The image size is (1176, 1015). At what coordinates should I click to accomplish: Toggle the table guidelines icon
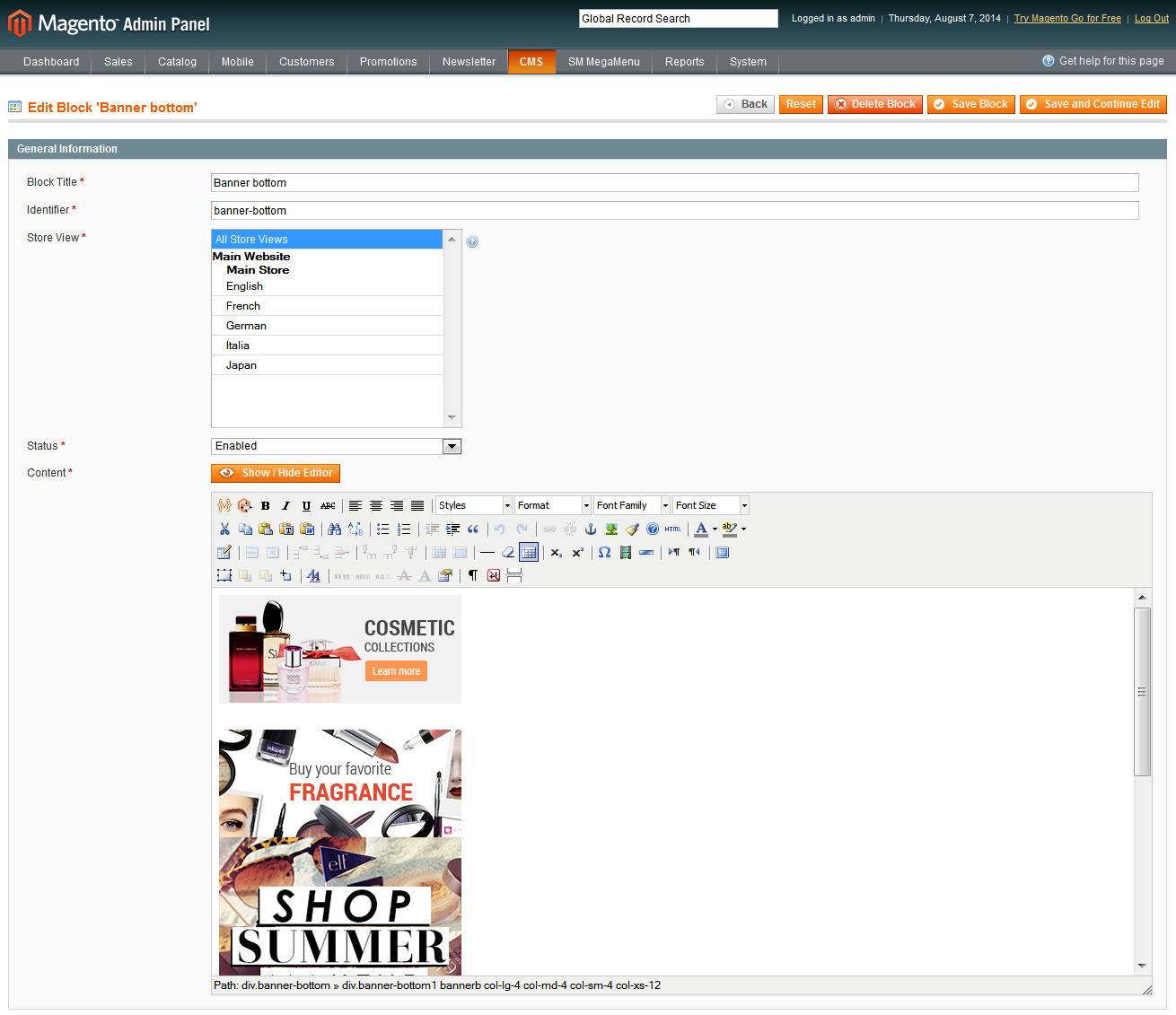[x=529, y=552]
